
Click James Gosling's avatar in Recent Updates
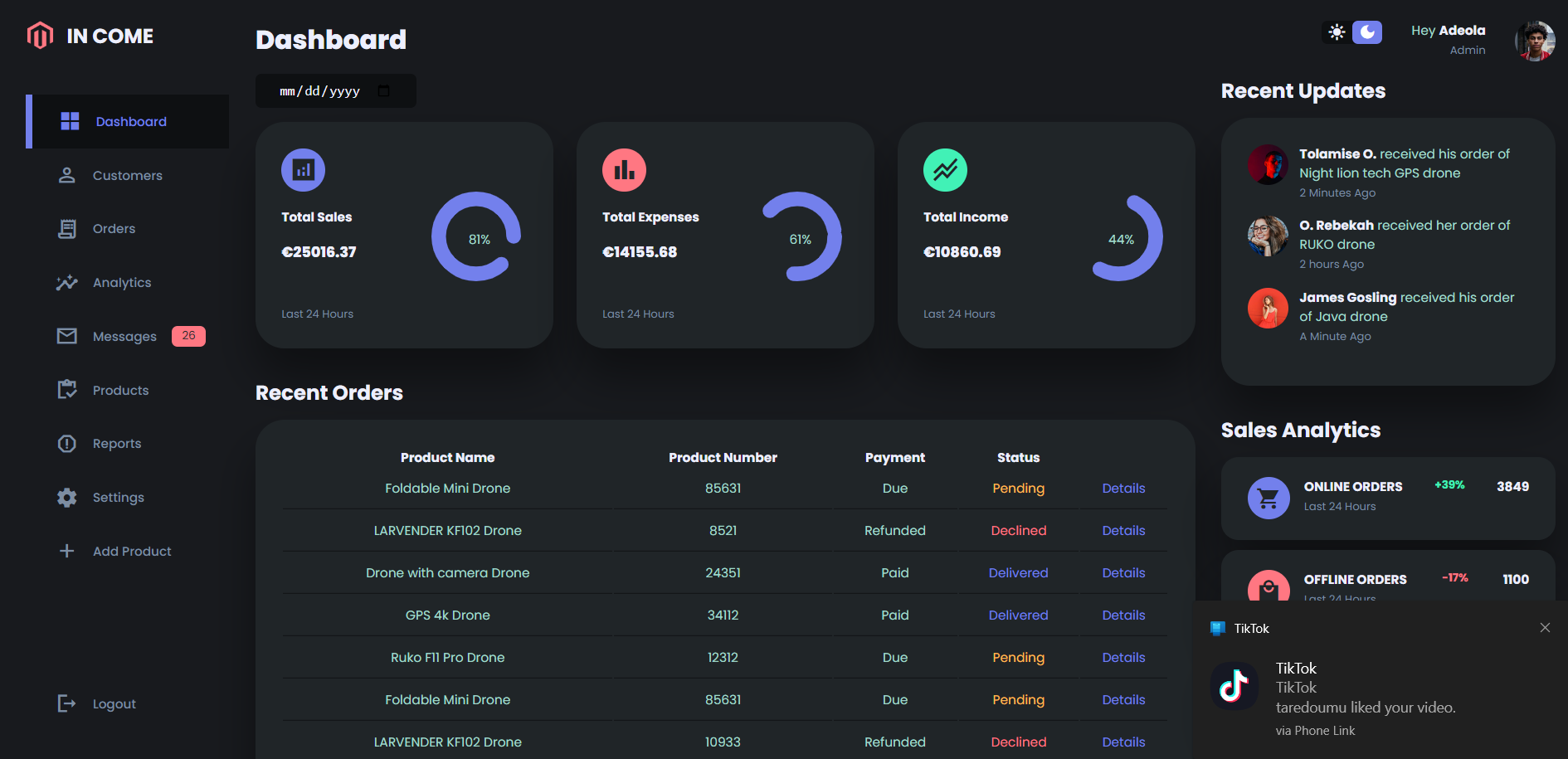(x=1268, y=309)
